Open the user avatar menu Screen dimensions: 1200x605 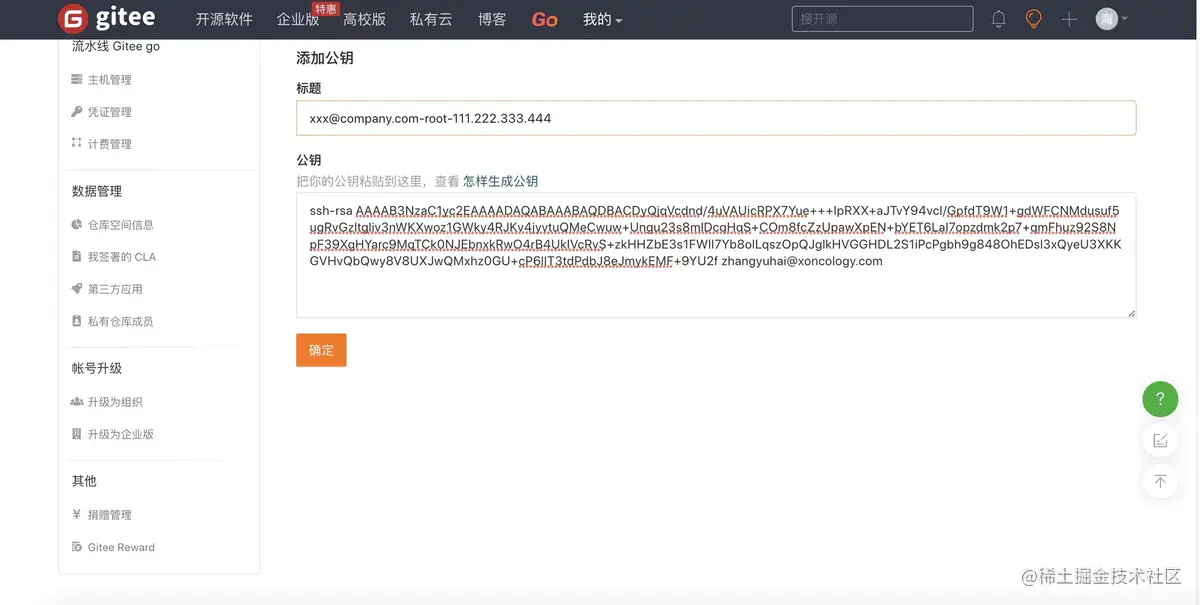click(1111, 19)
